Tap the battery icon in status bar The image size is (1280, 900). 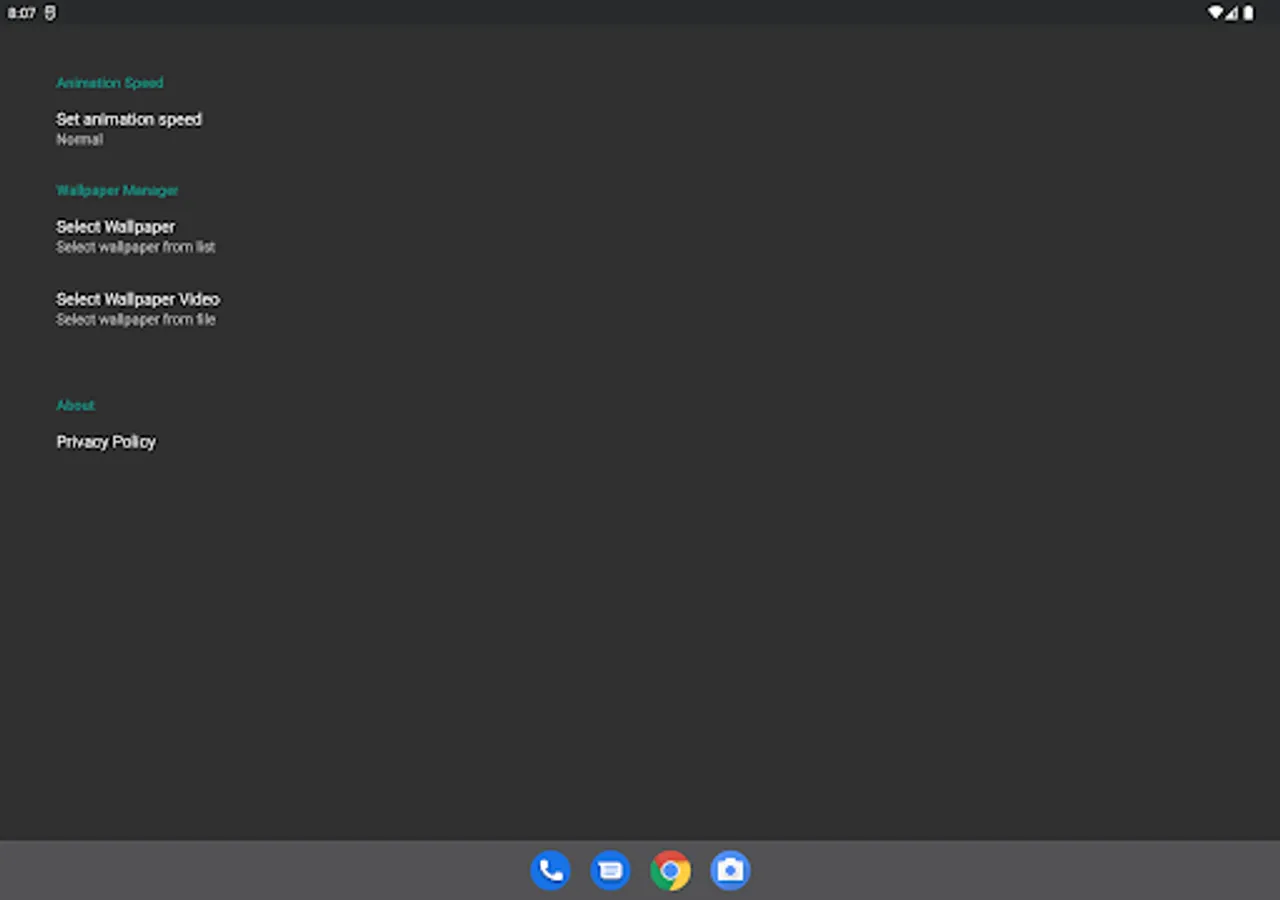[1248, 13]
